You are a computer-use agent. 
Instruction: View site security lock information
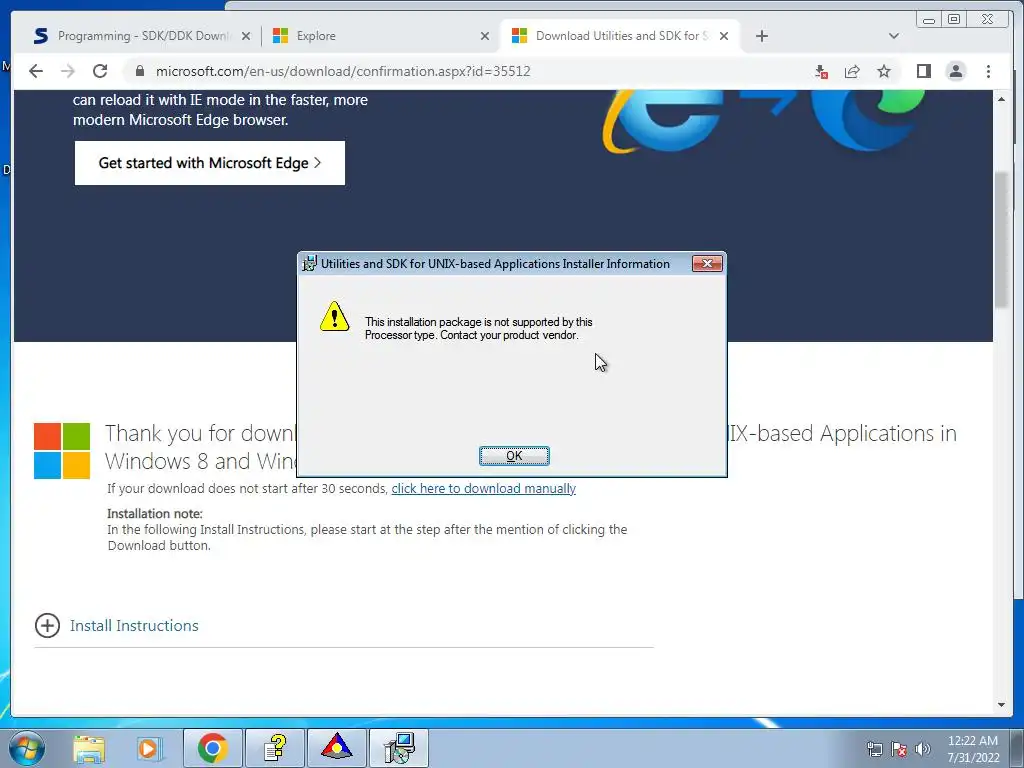(x=139, y=71)
